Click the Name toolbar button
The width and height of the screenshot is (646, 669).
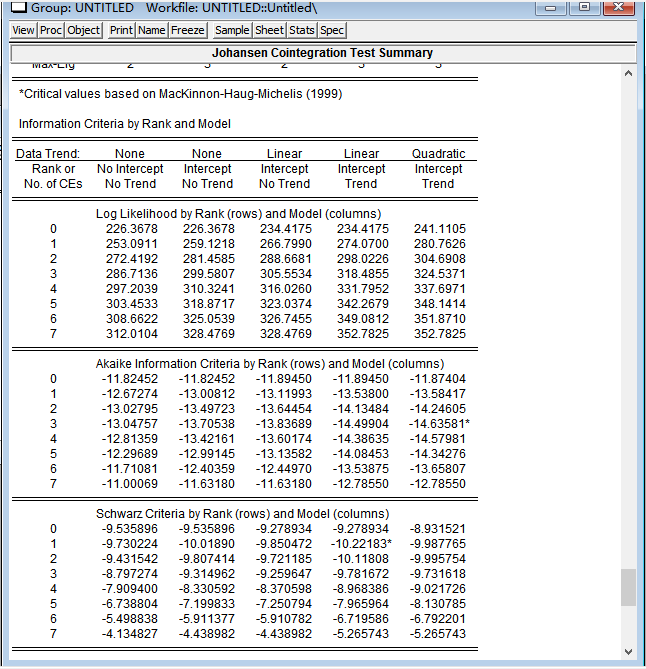pos(152,30)
